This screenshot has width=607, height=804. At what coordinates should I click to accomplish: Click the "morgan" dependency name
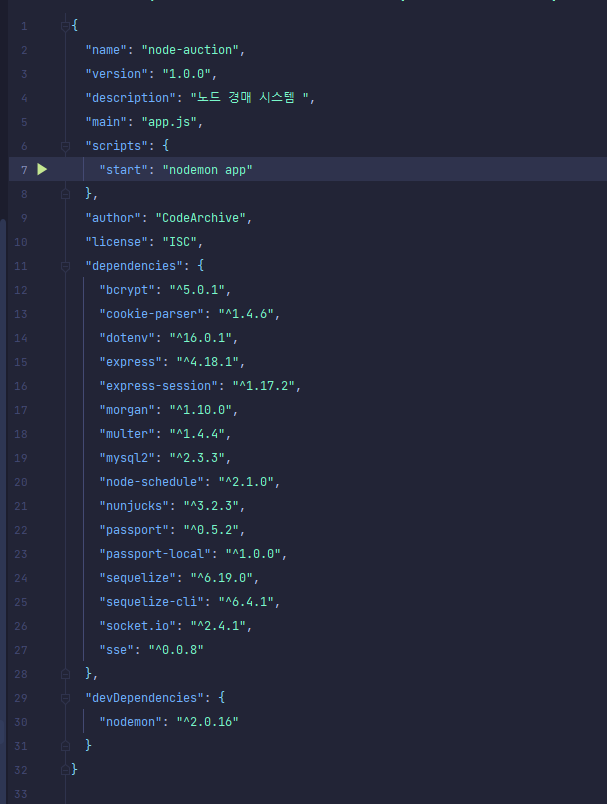(127, 410)
